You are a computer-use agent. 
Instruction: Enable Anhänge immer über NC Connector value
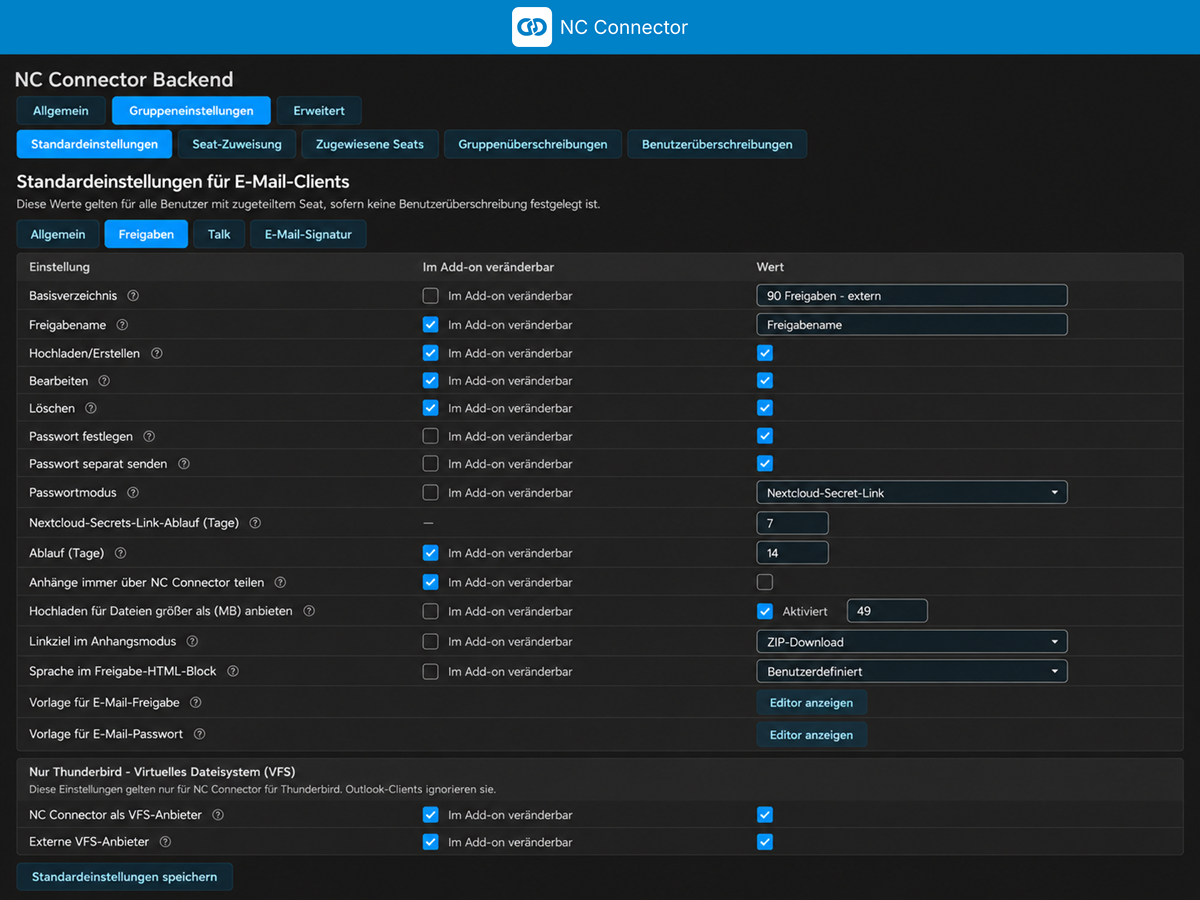tap(765, 582)
